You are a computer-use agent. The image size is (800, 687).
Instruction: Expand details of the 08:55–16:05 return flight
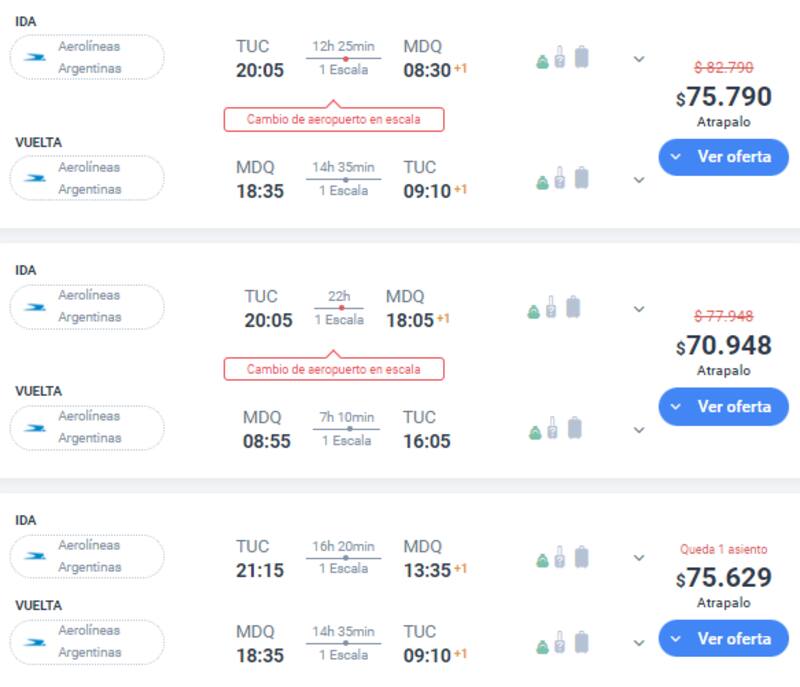point(639,430)
